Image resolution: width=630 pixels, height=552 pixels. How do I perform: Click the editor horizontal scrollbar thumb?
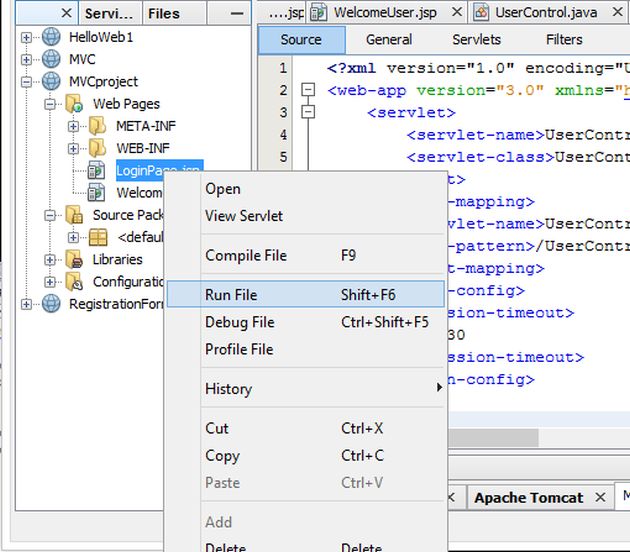(x=493, y=438)
